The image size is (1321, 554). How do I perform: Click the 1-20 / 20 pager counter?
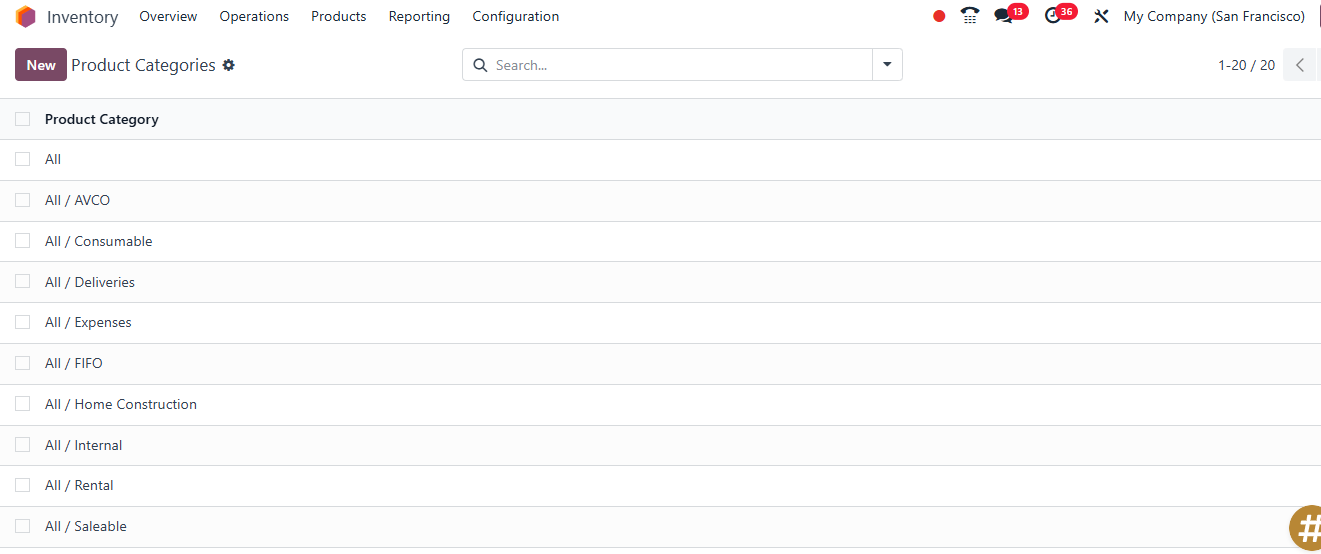click(1246, 65)
